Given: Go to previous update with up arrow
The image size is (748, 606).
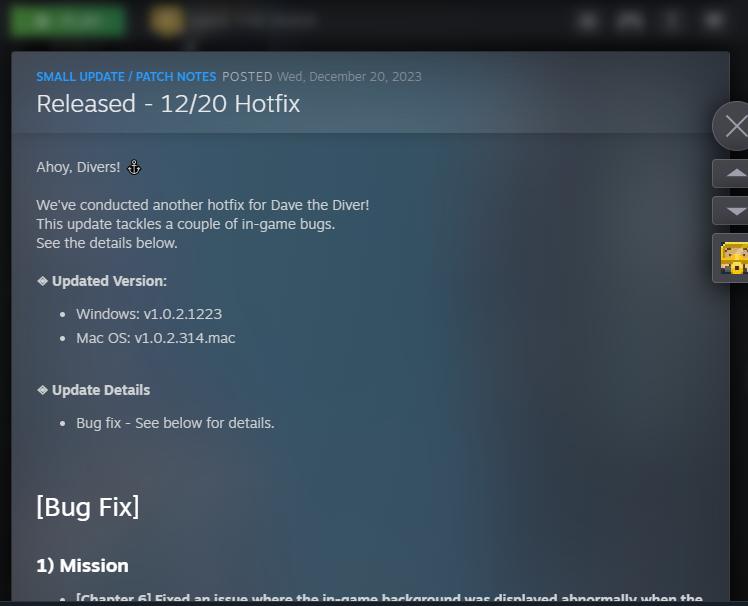Looking at the screenshot, I should [x=731, y=173].
